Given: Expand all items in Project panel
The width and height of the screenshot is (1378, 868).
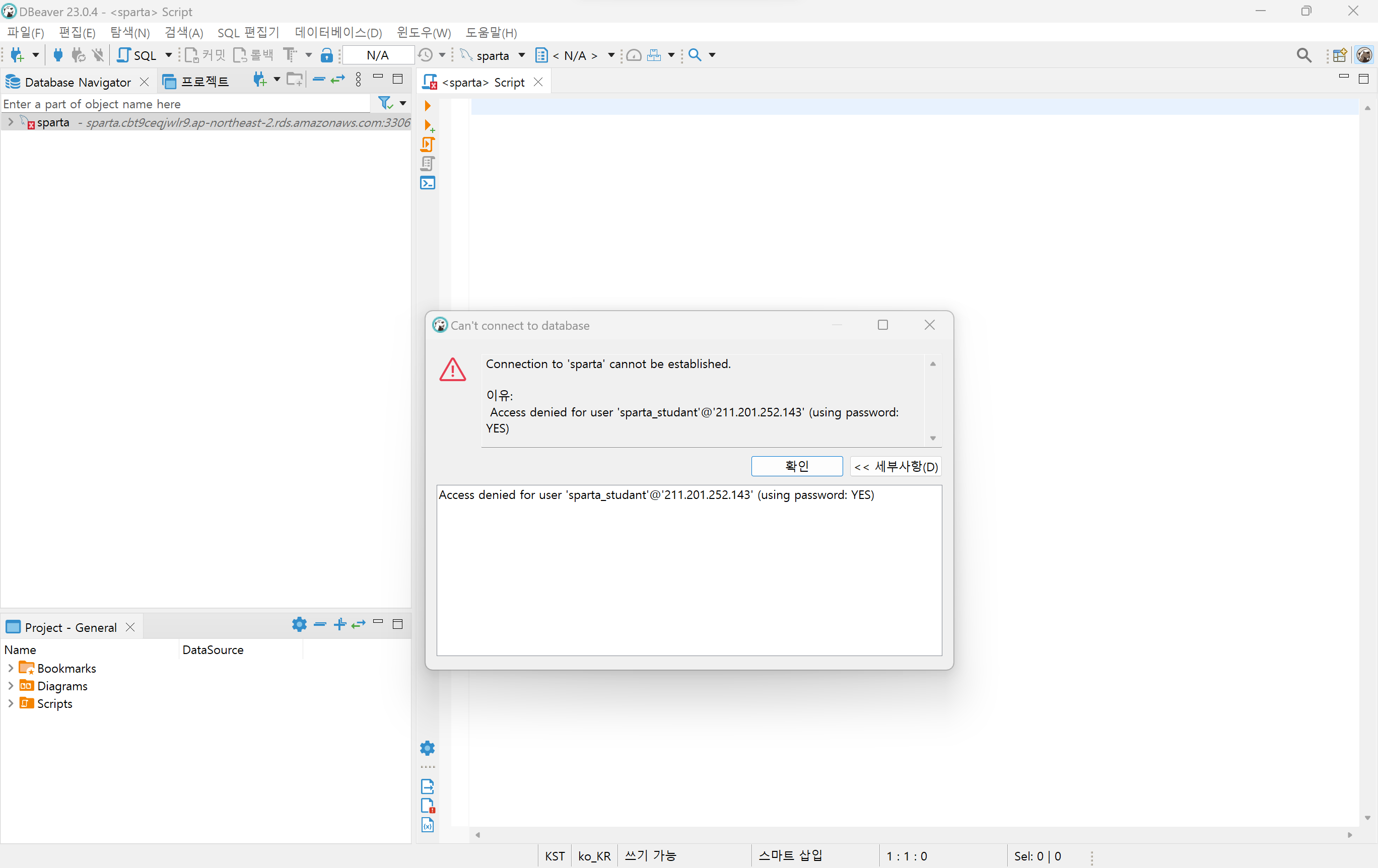Looking at the screenshot, I should (340, 624).
